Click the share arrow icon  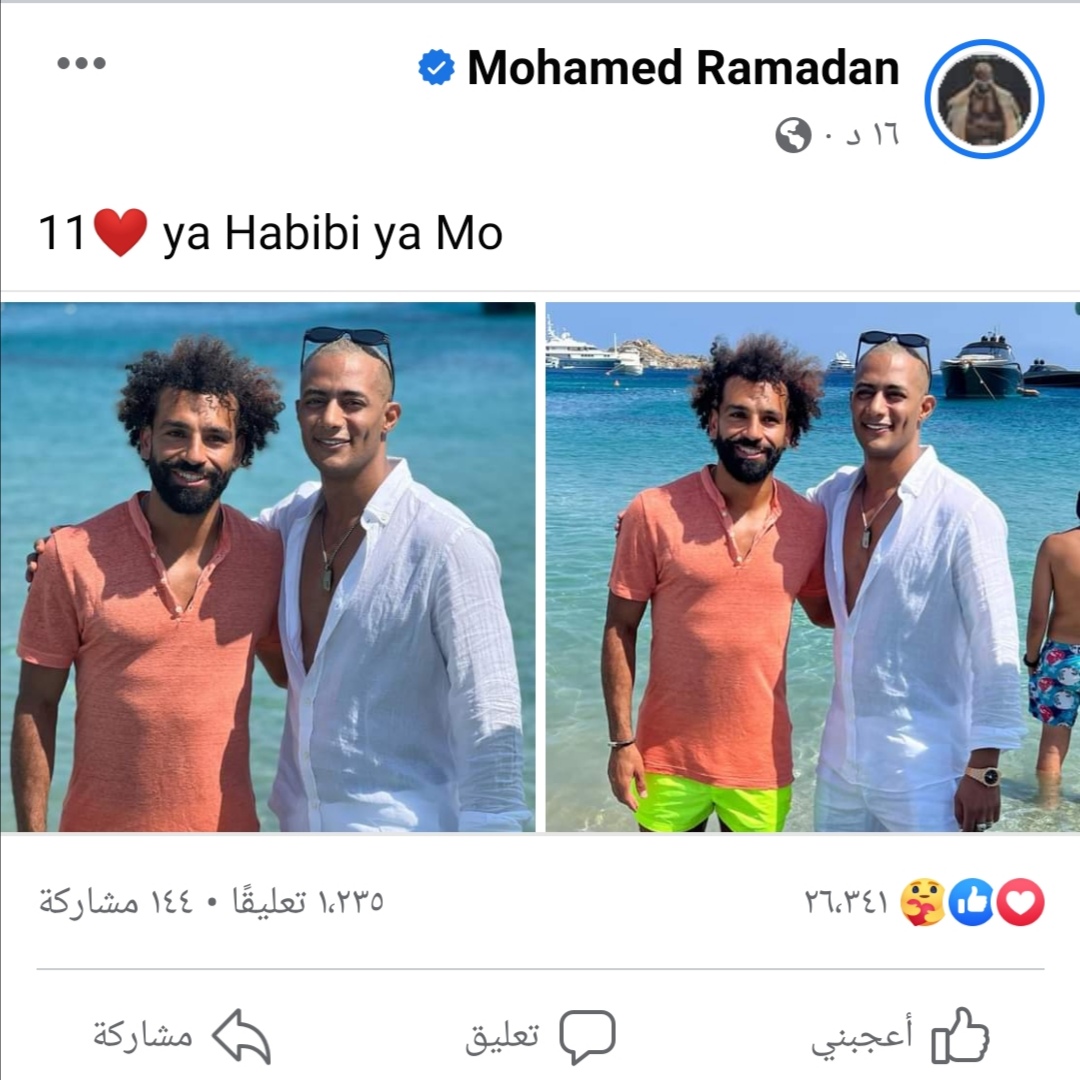coord(241,1036)
